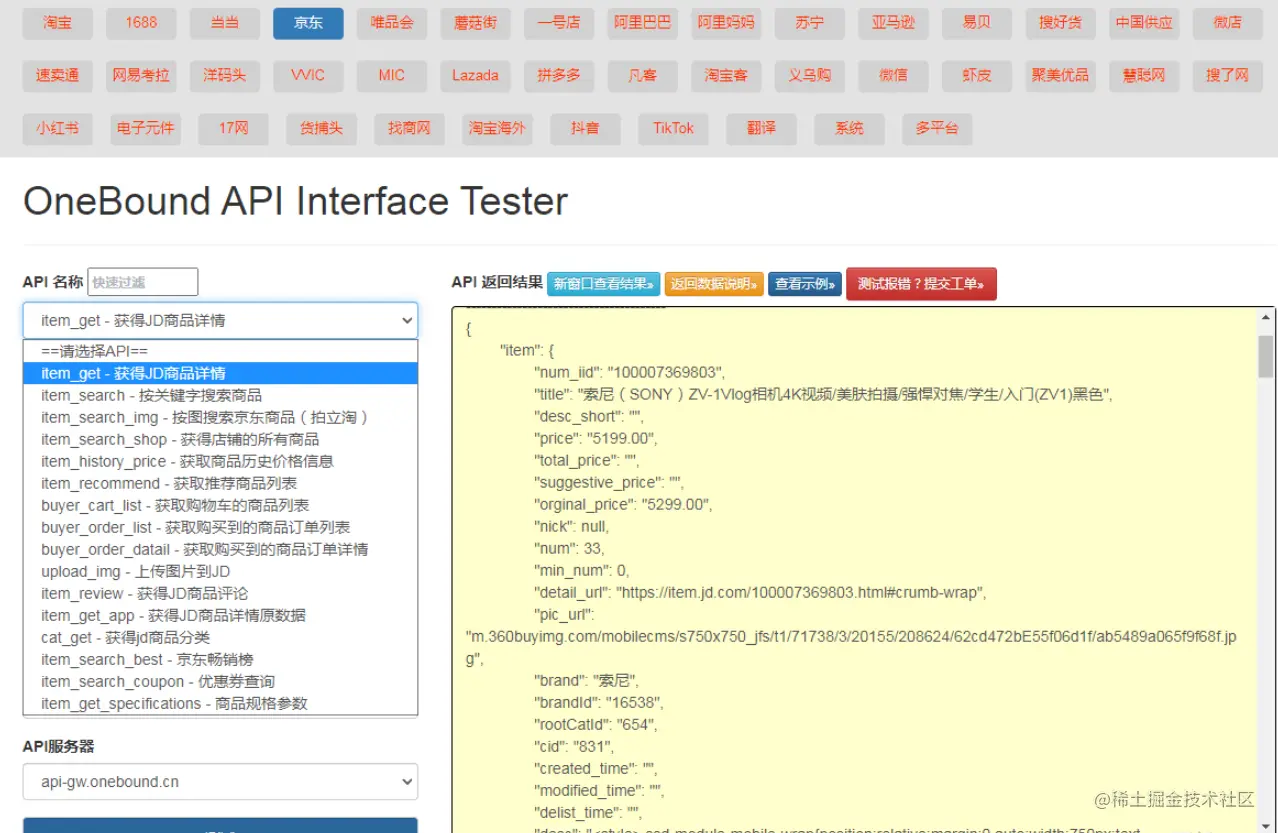This screenshot has width=1278, height=833.
Task: Open the 易贝 tab
Action: point(977,23)
